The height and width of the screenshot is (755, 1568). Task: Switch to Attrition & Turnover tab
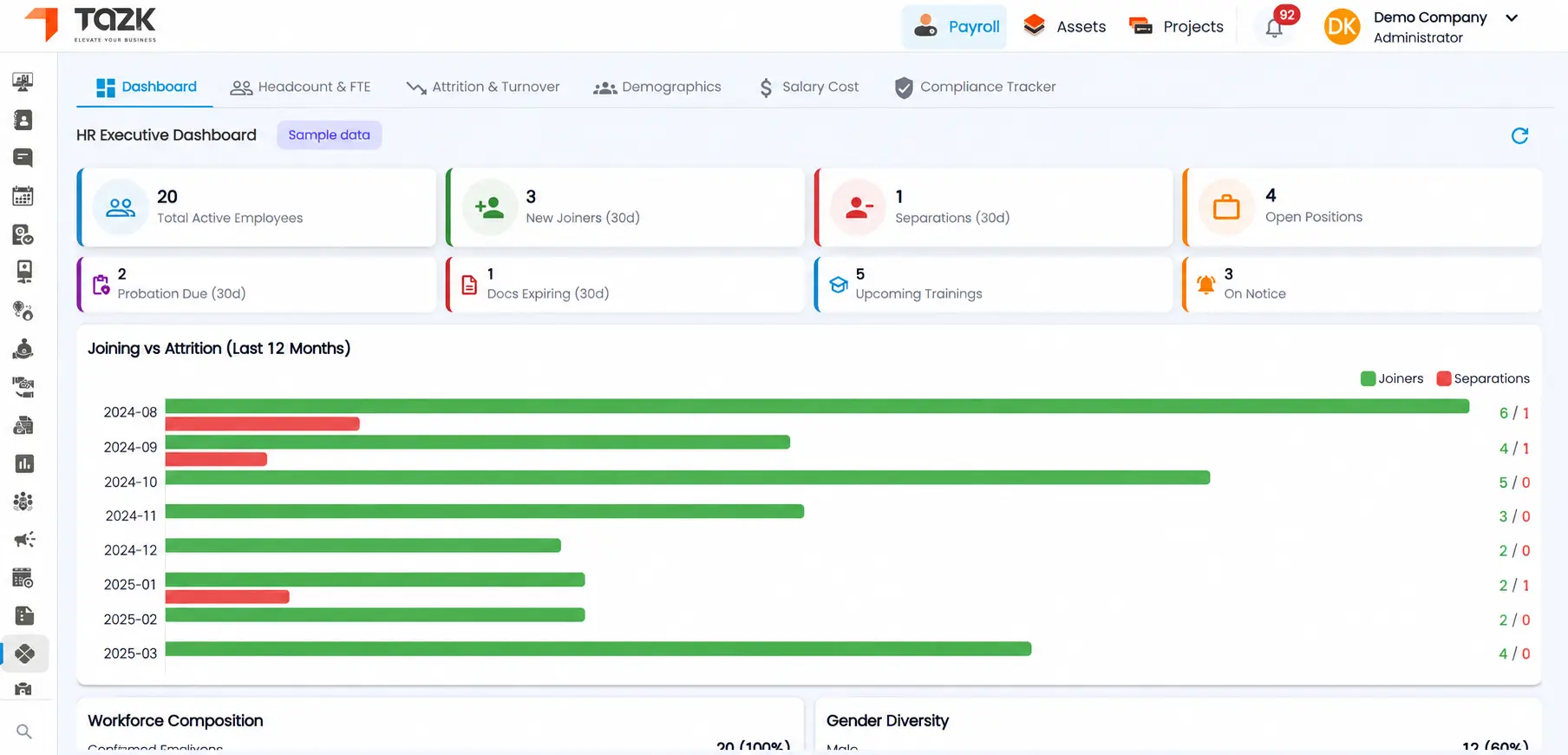pos(483,87)
